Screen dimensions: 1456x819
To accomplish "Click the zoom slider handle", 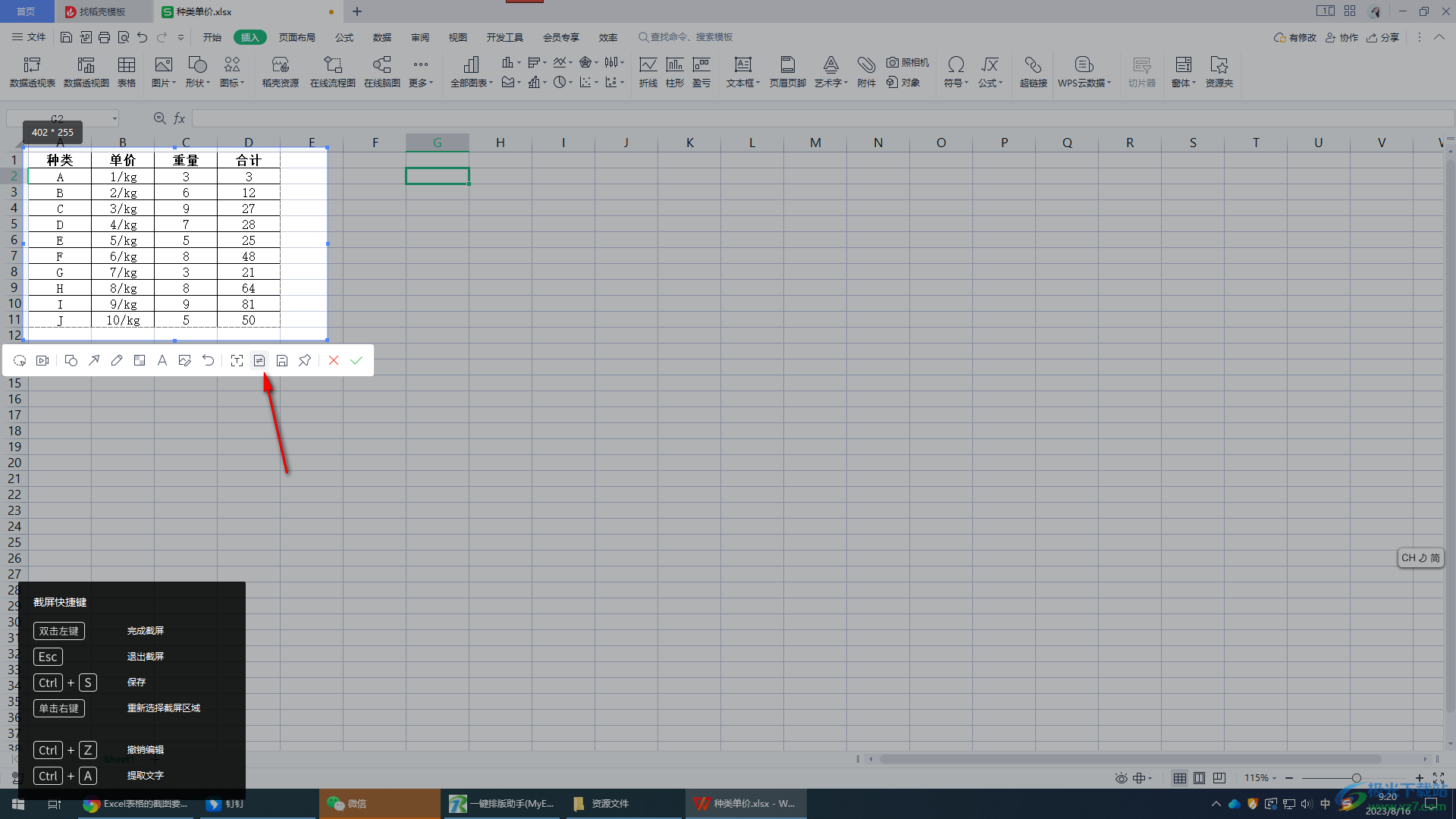I will pos(1356,778).
